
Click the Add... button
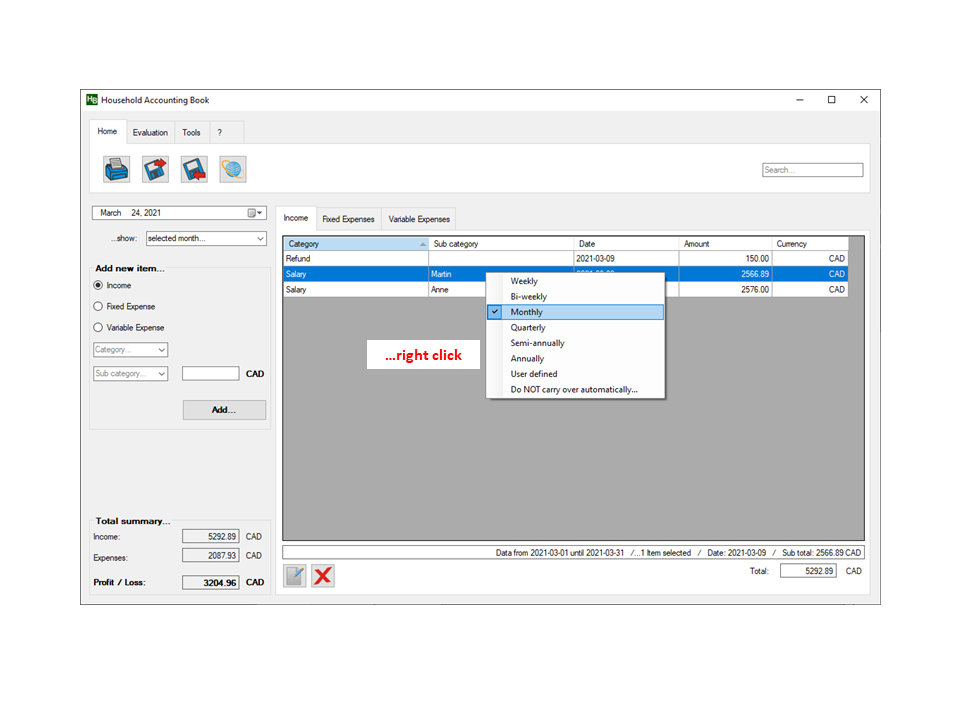click(x=224, y=410)
